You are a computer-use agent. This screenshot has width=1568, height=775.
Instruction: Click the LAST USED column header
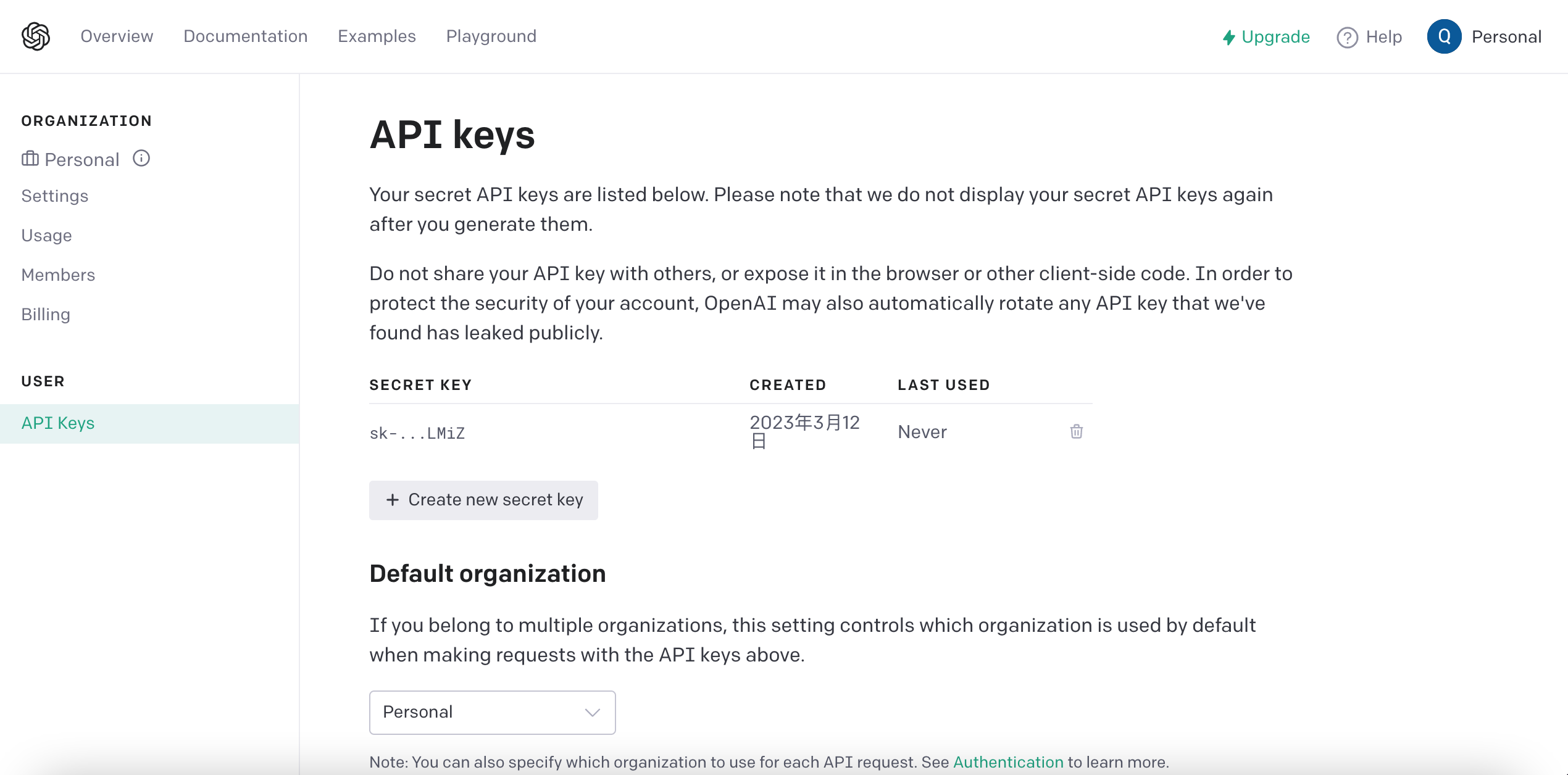(943, 385)
